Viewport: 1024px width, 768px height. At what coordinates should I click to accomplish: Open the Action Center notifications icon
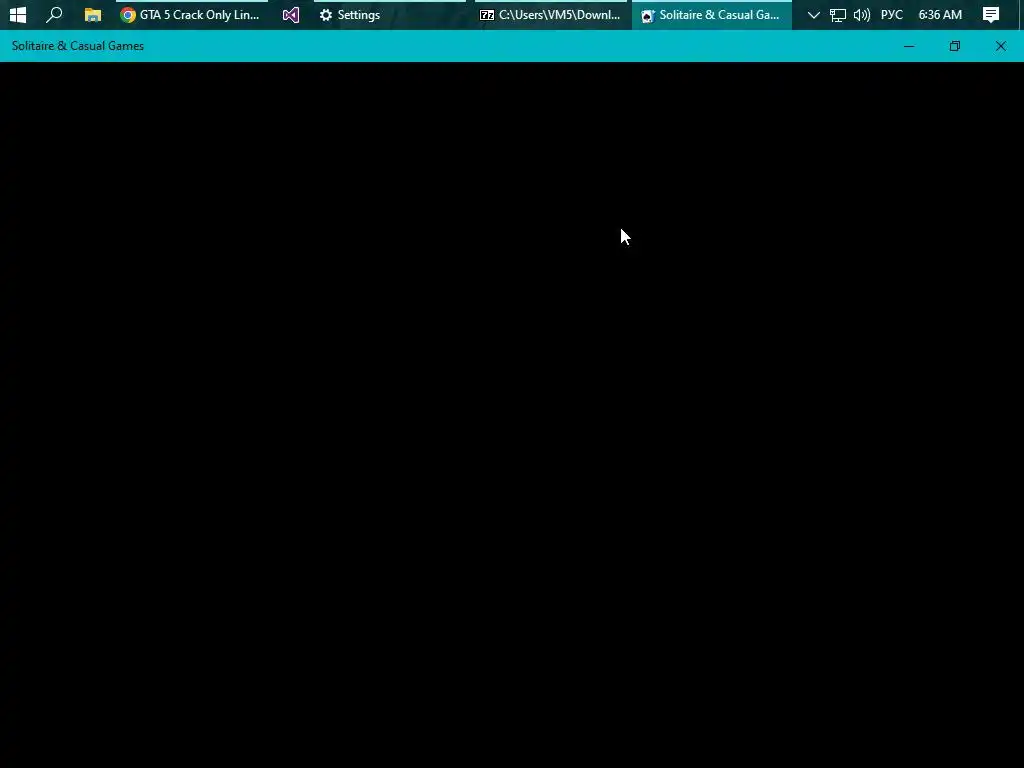pyautogui.click(x=991, y=14)
